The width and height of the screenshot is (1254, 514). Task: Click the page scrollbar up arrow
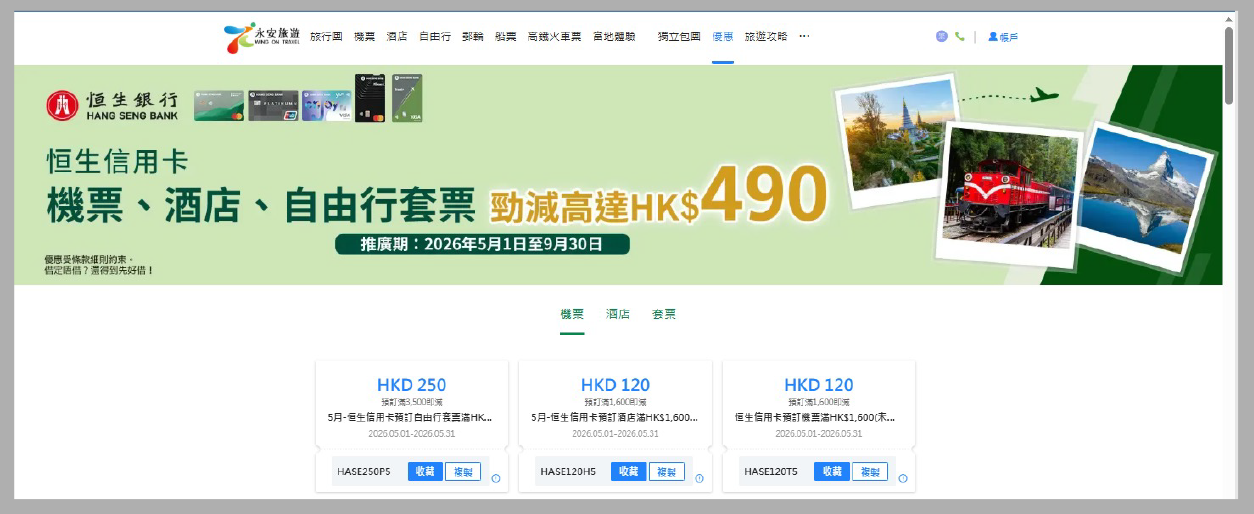click(1230, 18)
